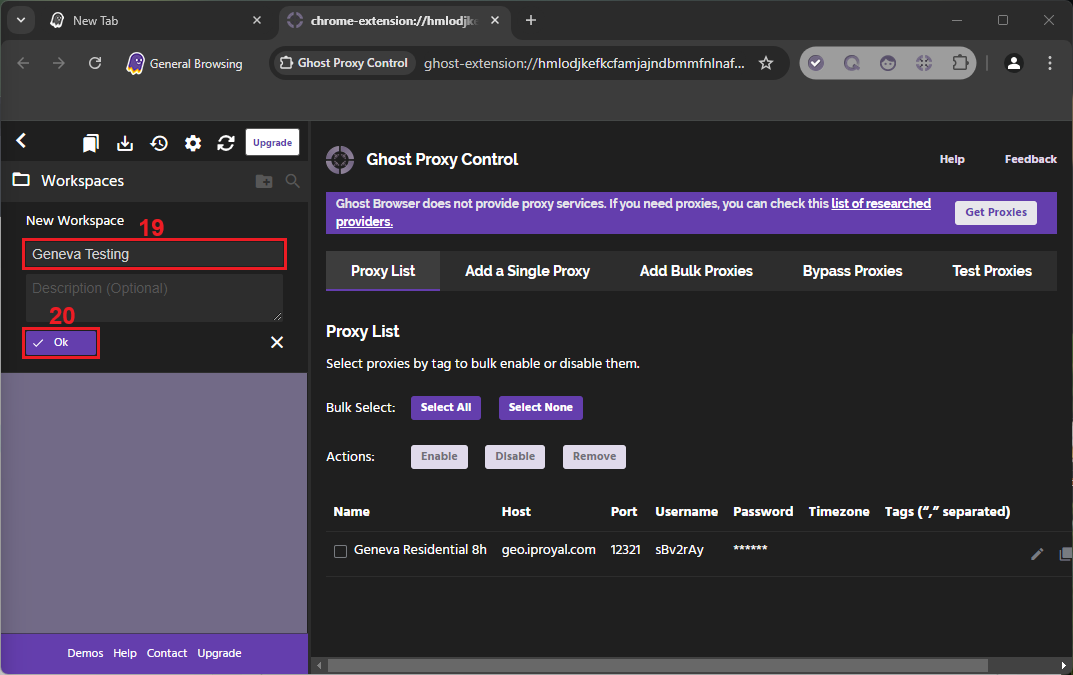Click Help in the Proxy Control header
This screenshot has height=675, width=1073.
(x=952, y=159)
